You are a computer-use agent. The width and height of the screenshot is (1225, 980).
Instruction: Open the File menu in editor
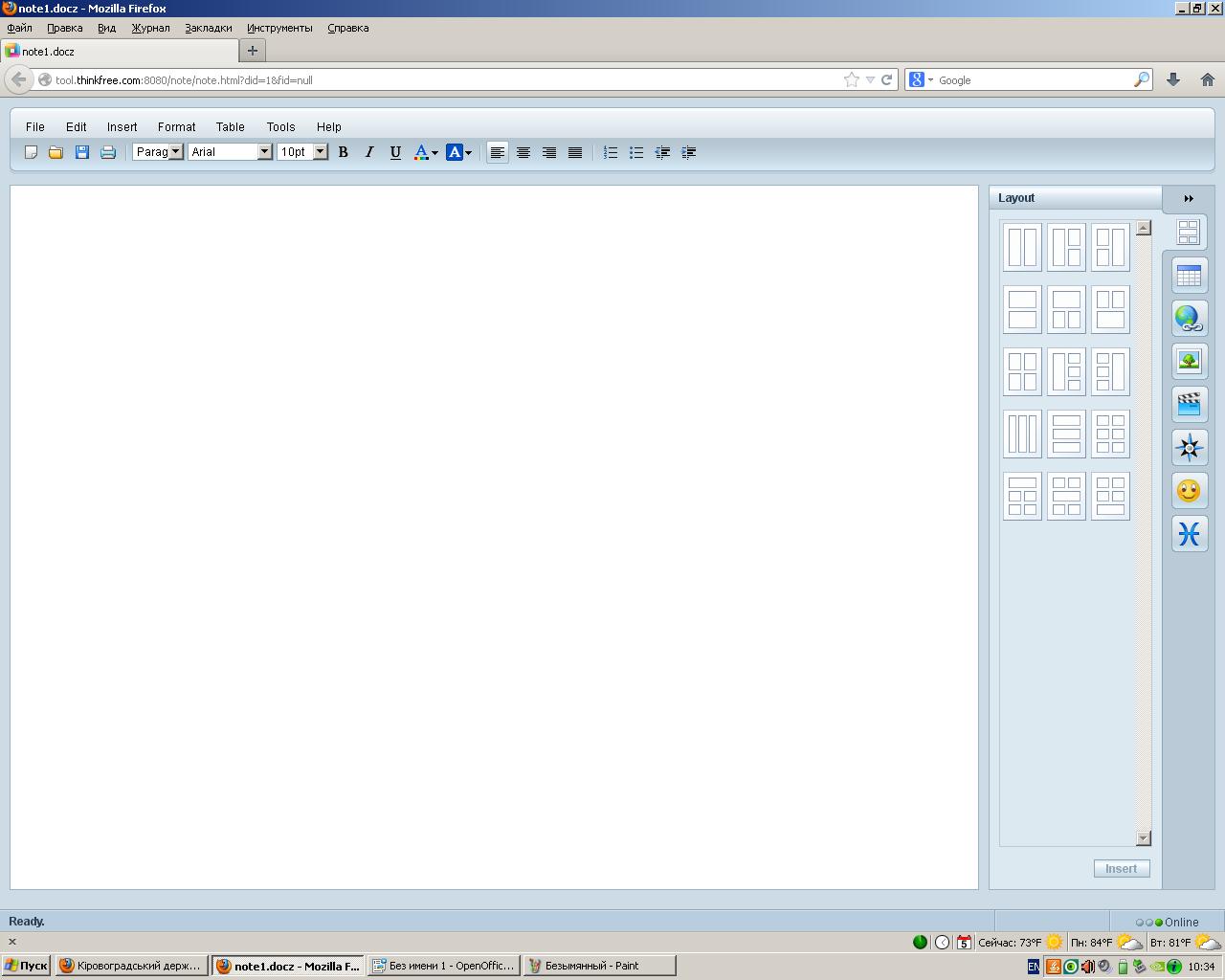point(35,126)
